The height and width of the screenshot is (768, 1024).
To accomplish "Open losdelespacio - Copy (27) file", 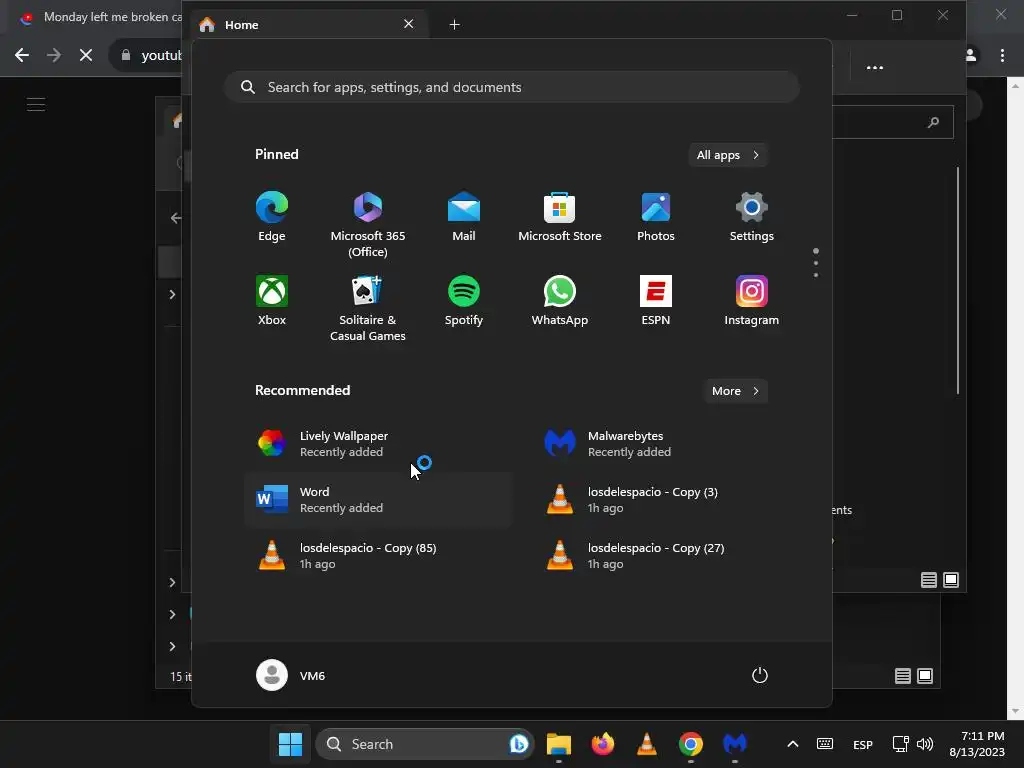I will pos(666,556).
